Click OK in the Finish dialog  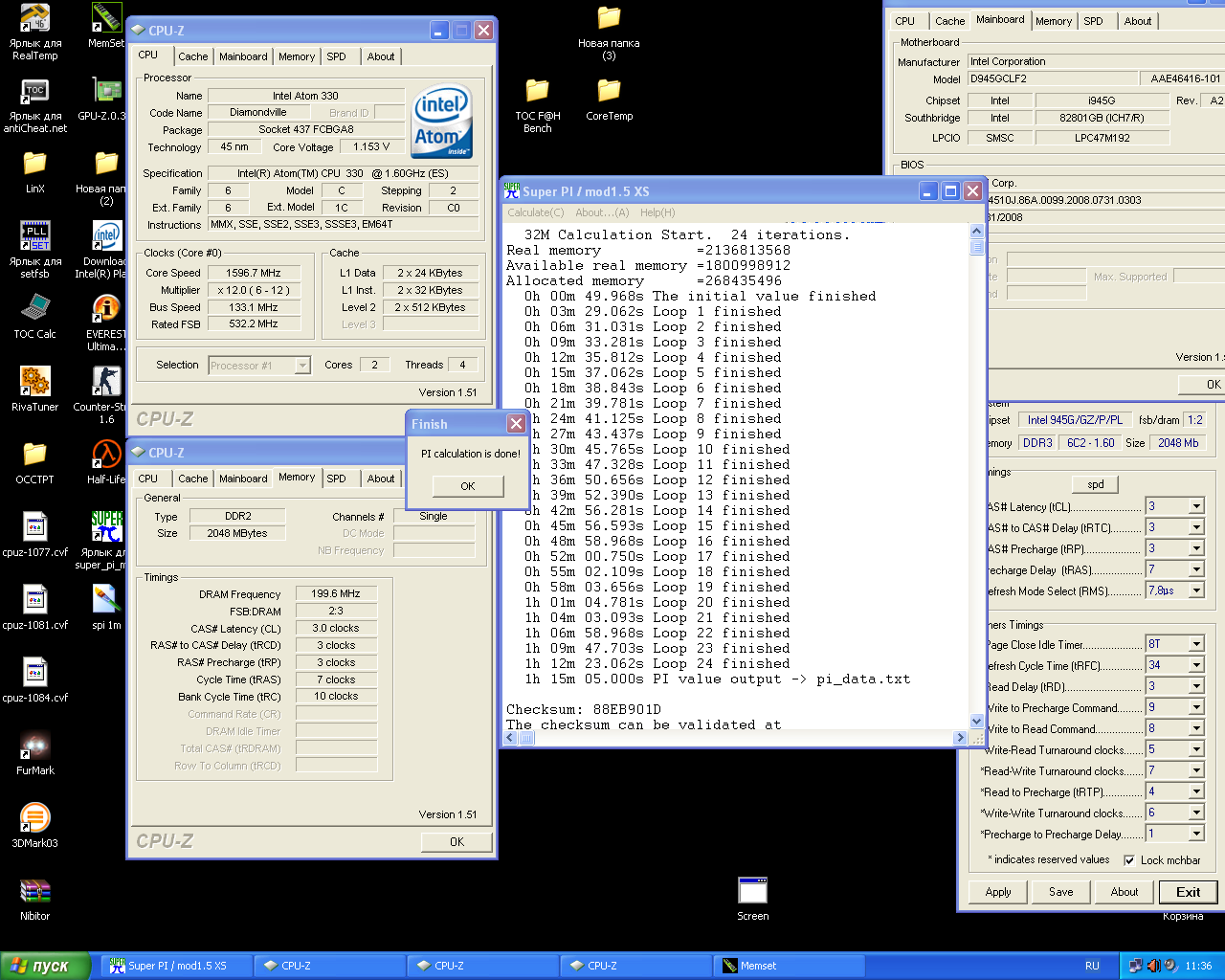pyautogui.click(x=468, y=486)
